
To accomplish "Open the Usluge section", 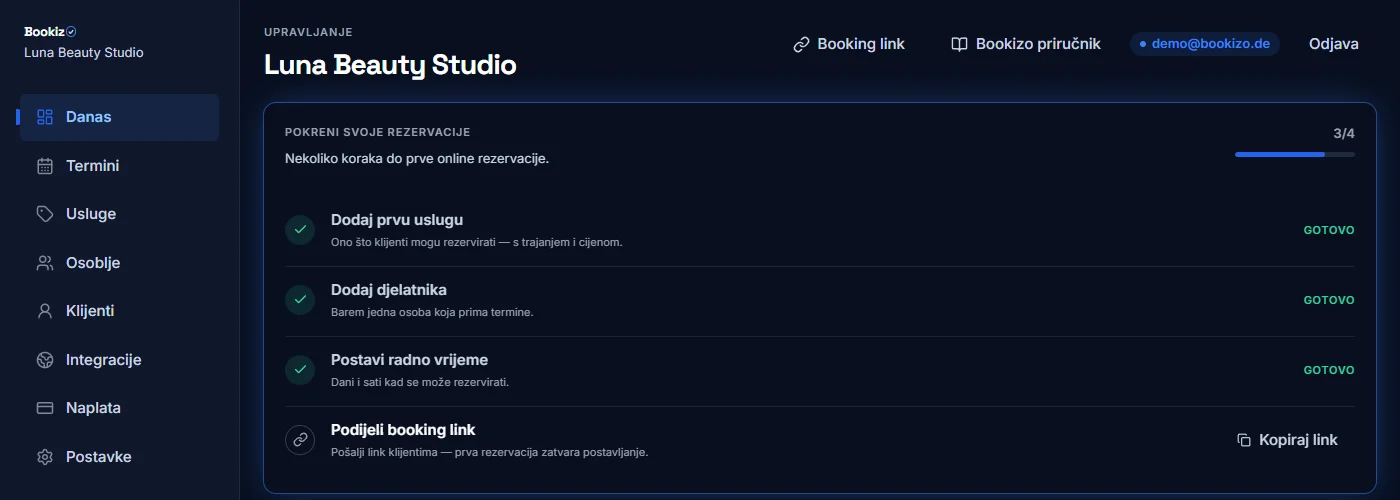I will pos(119,214).
